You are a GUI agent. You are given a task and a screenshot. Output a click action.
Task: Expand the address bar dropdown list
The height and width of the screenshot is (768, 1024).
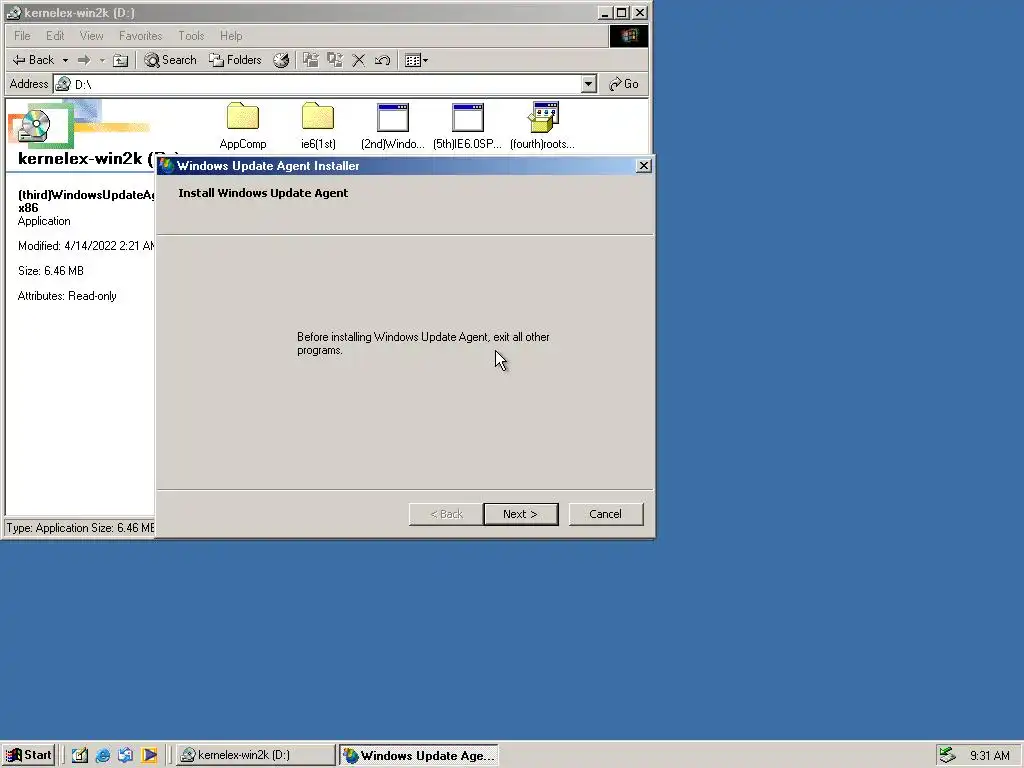coord(588,84)
